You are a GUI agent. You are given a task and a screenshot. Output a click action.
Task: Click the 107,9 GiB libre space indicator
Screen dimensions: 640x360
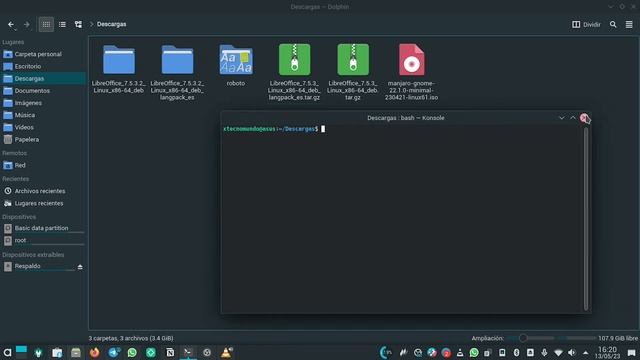[618, 338]
